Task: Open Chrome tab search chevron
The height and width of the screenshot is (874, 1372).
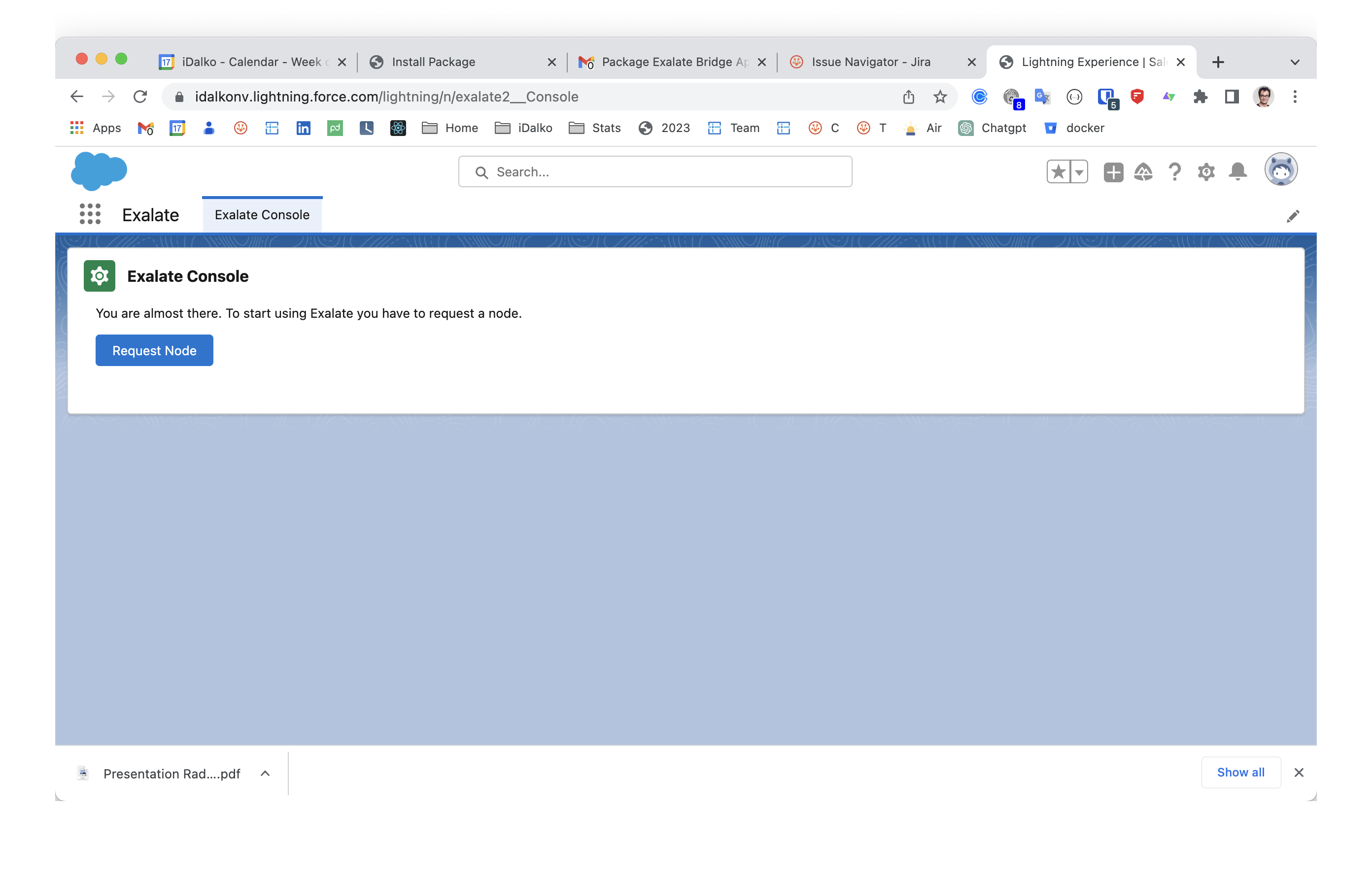Action: pos(1295,62)
